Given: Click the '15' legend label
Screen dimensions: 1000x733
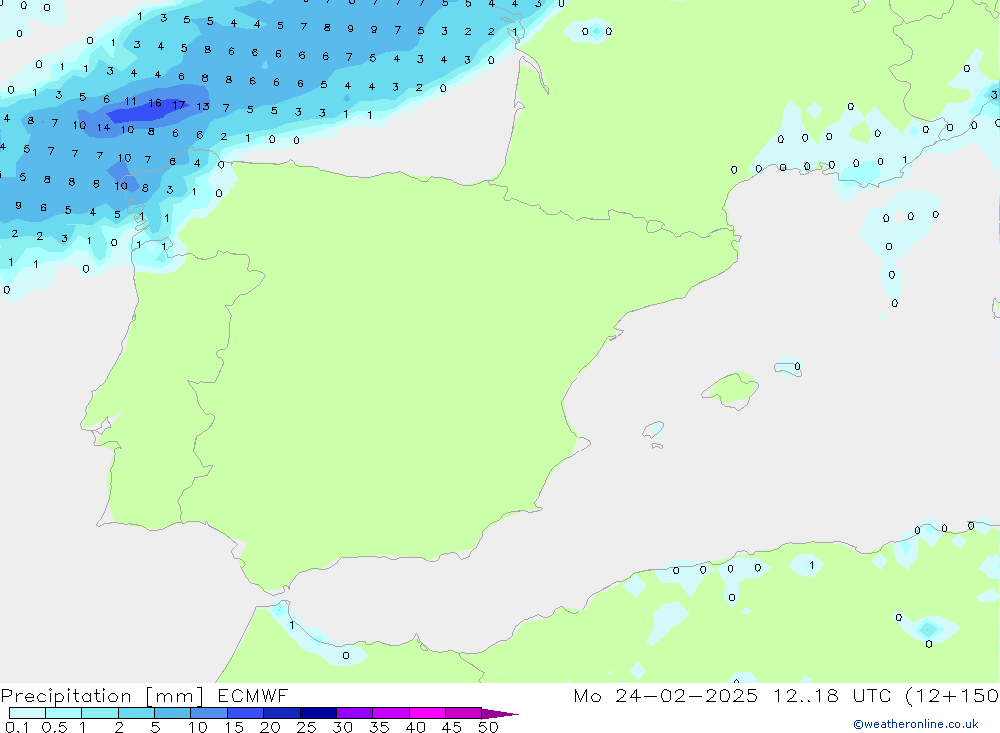Looking at the screenshot, I should (233, 727).
